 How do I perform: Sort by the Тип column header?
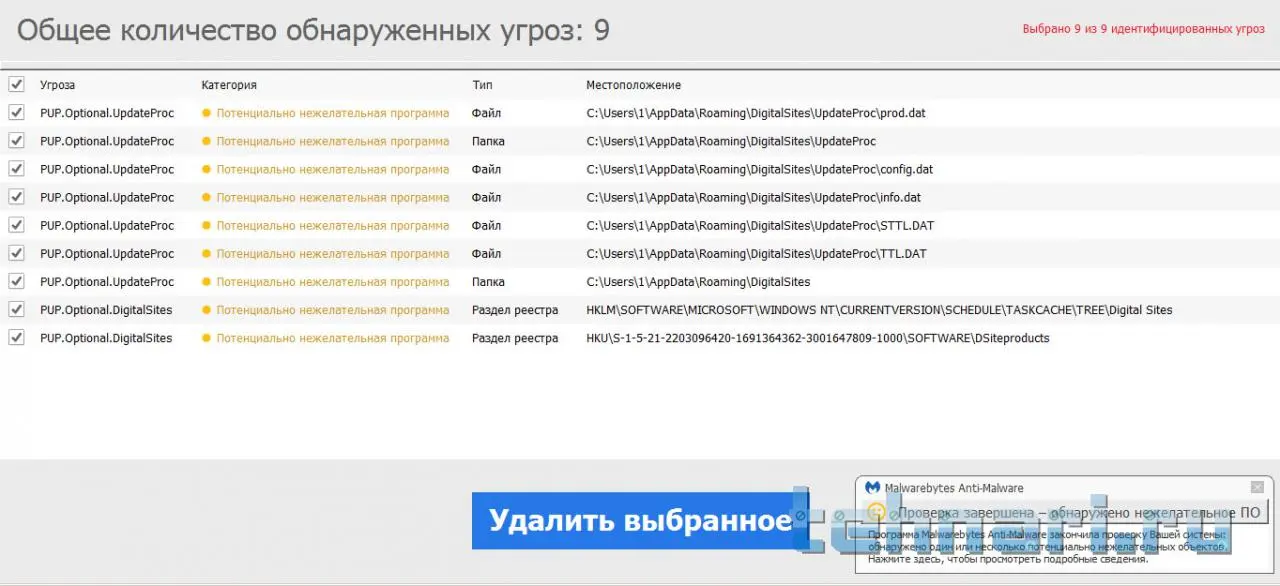[x=482, y=85]
